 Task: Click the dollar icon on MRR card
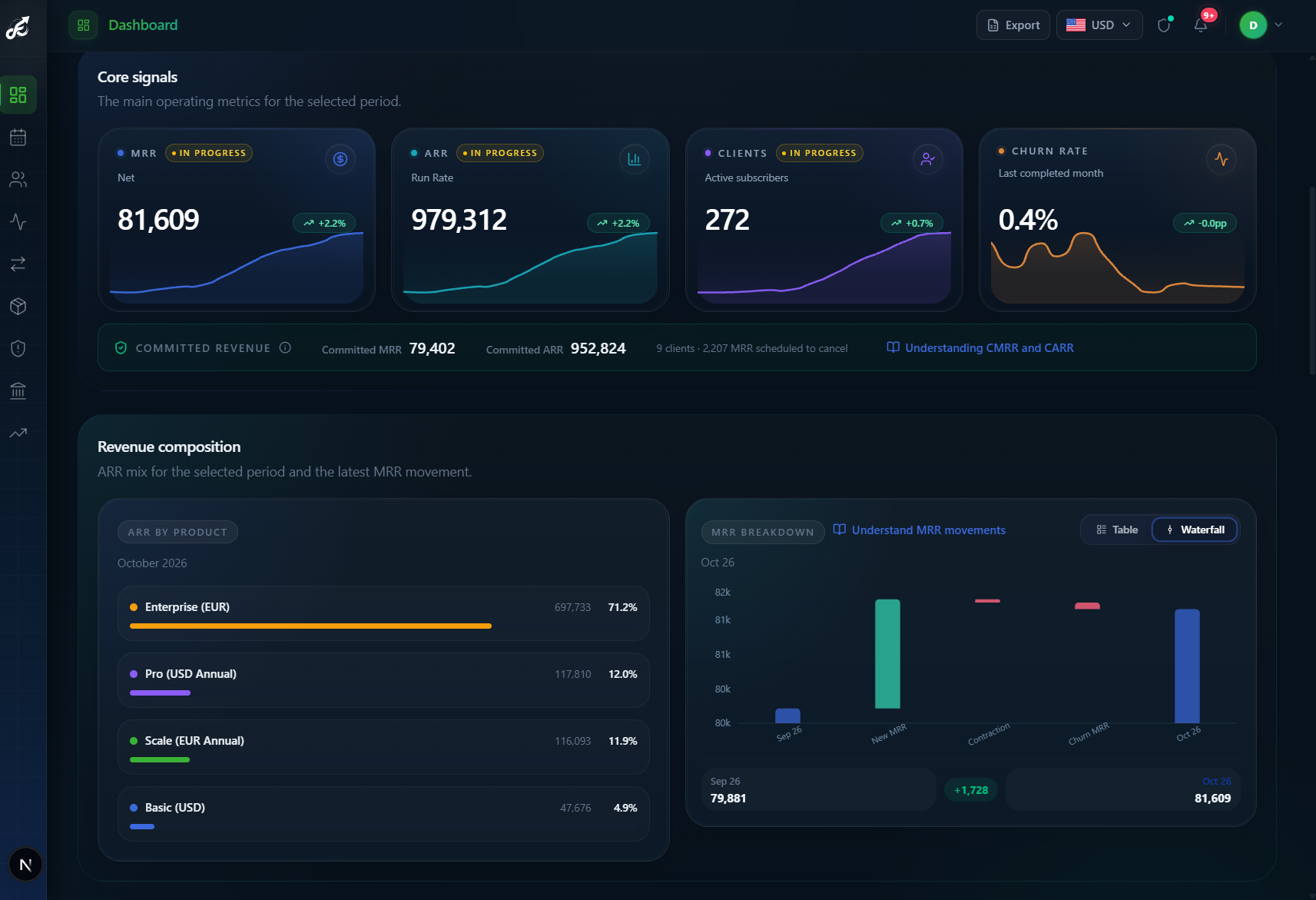click(340, 159)
